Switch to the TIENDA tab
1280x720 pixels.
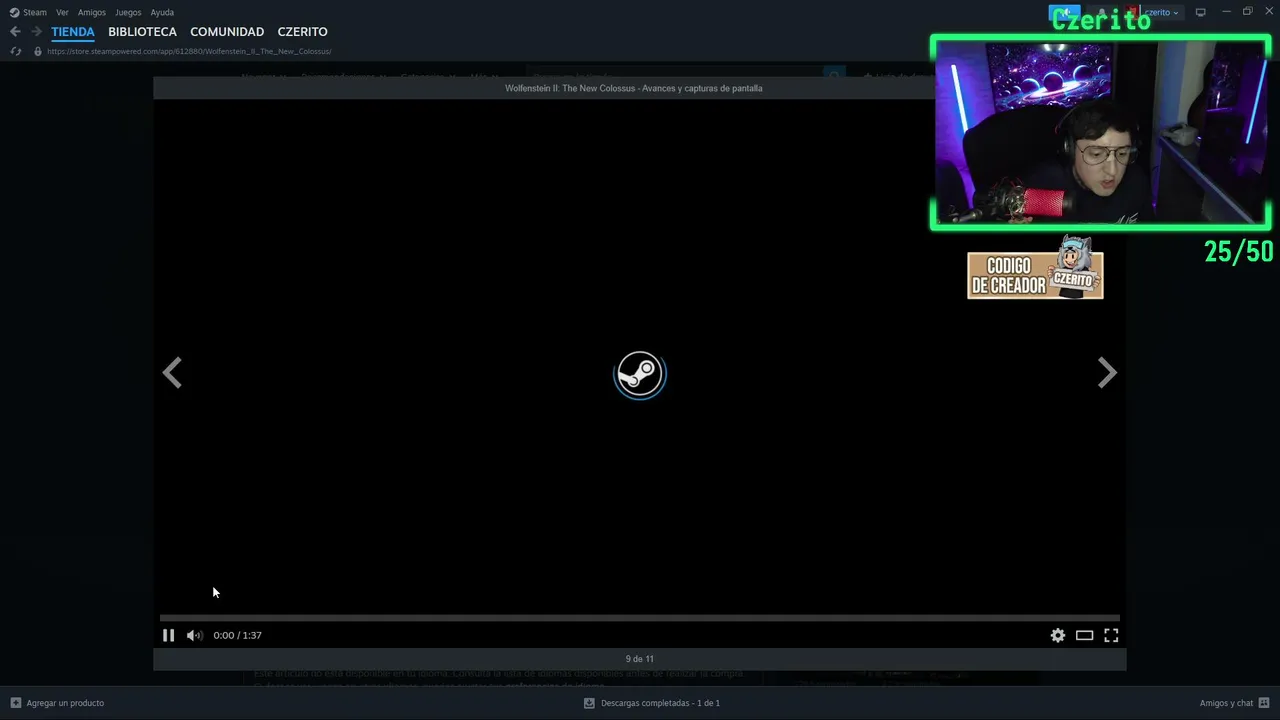[x=73, y=32]
